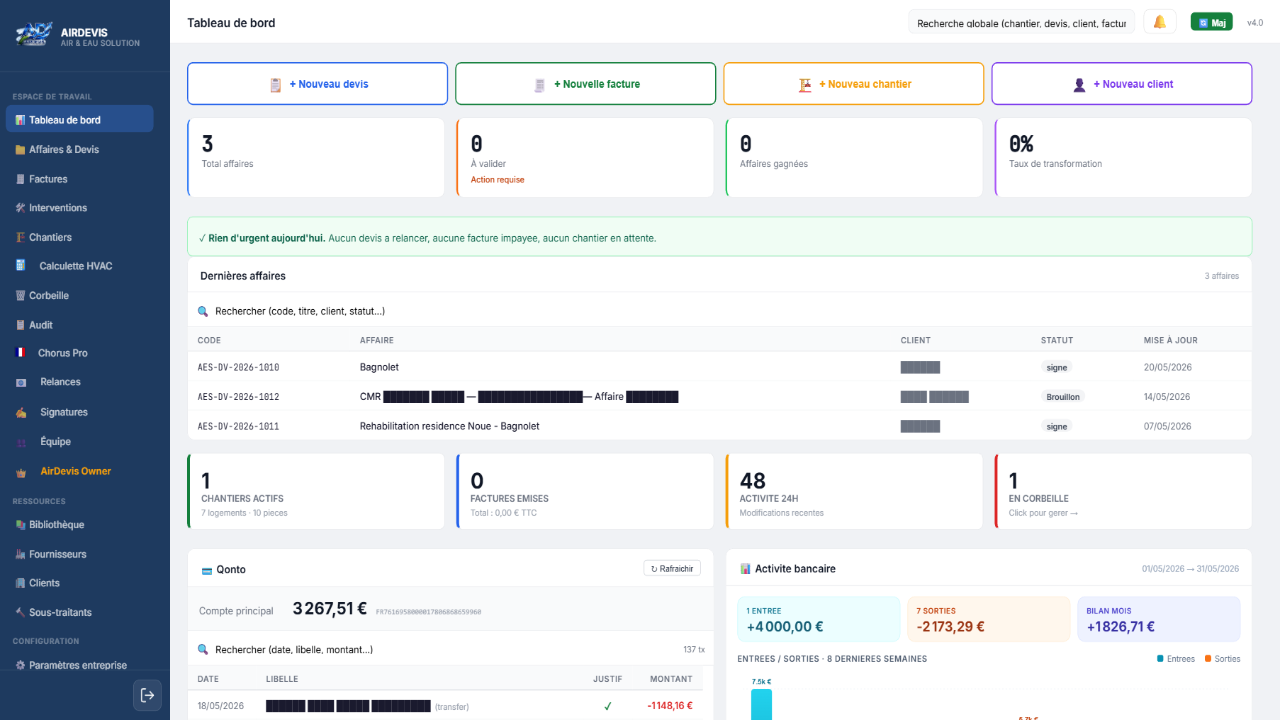This screenshot has height=720, width=1280.
Task: Click the Rafraichir button in Qonto
Action: tap(672, 569)
